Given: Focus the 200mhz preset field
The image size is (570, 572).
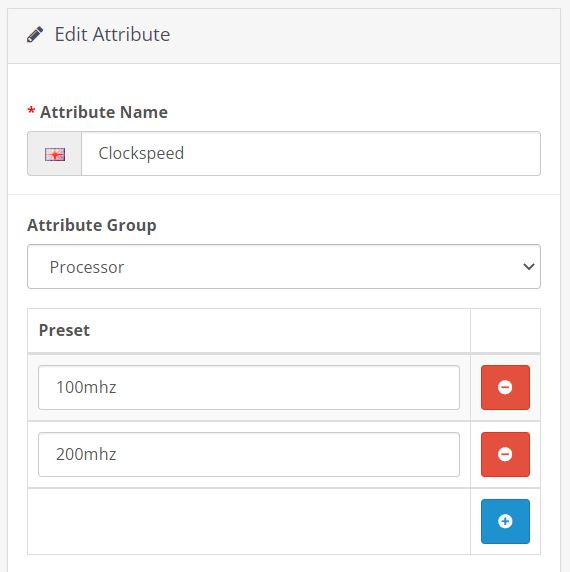Looking at the screenshot, I should pos(249,454).
